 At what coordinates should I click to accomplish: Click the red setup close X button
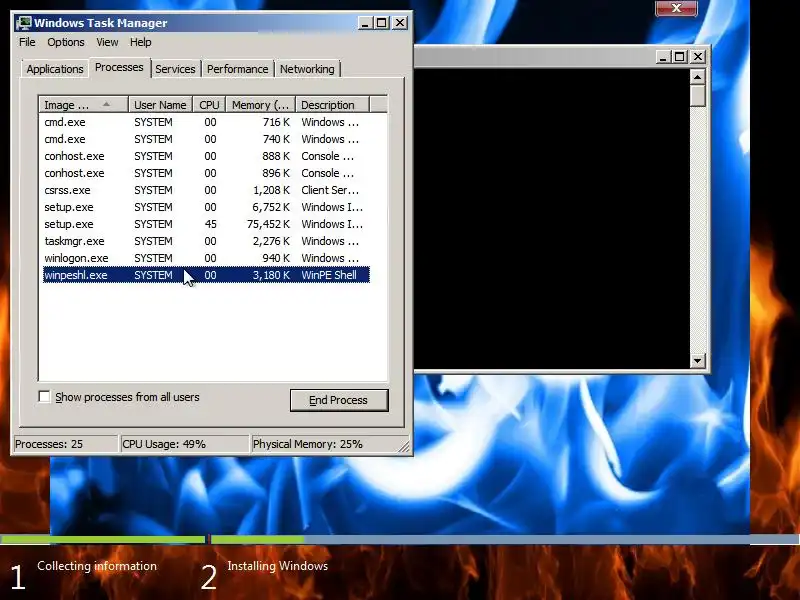pos(676,8)
